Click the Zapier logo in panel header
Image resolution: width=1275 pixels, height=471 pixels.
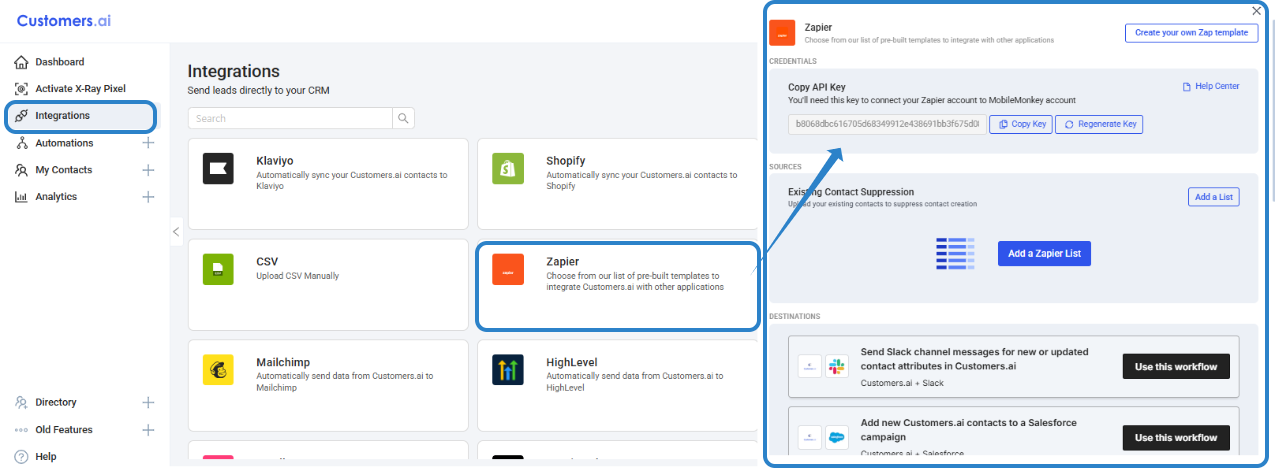(782, 33)
